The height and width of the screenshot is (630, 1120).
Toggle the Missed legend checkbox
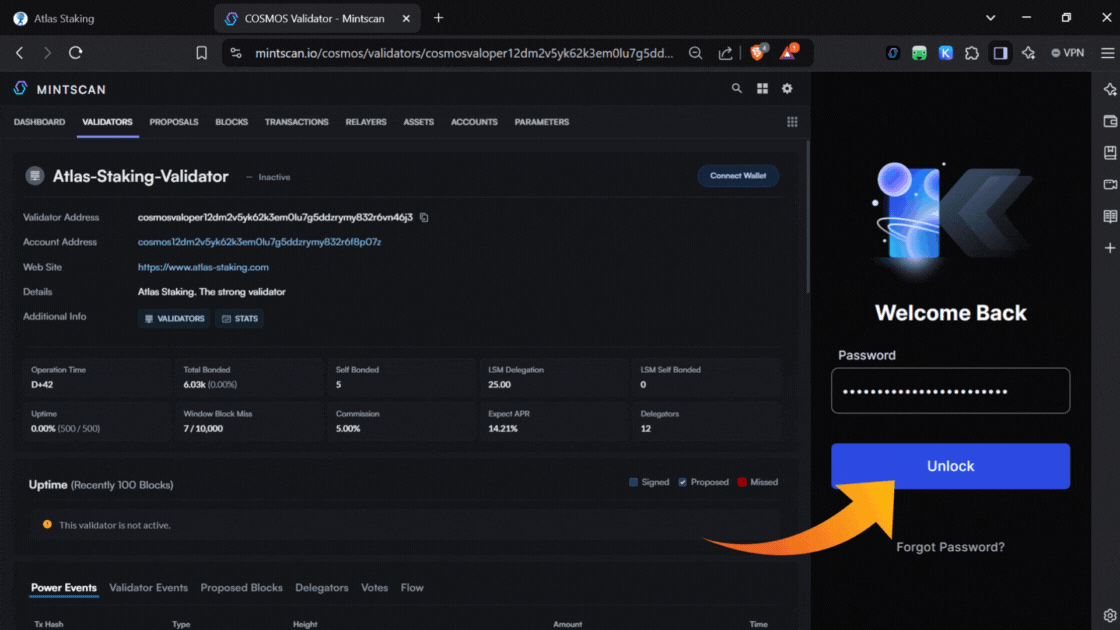click(742, 482)
